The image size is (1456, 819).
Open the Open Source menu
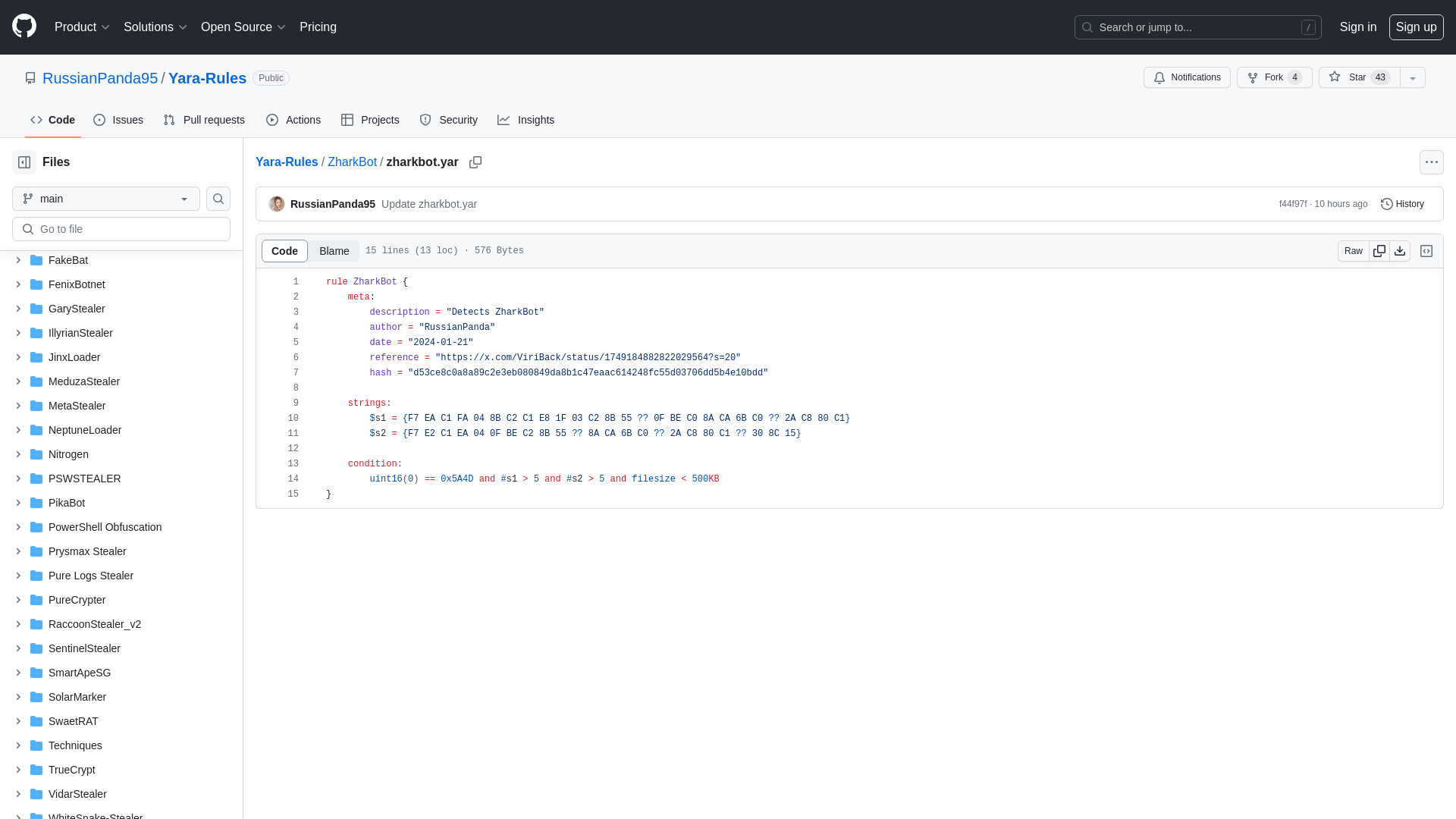(243, 27)
